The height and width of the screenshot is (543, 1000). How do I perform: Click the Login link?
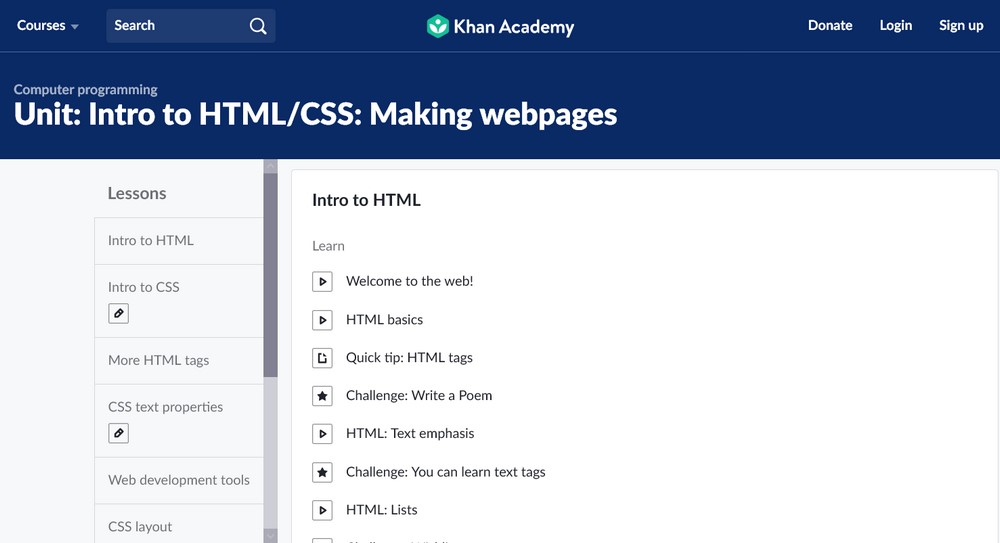tap(895, 26)
